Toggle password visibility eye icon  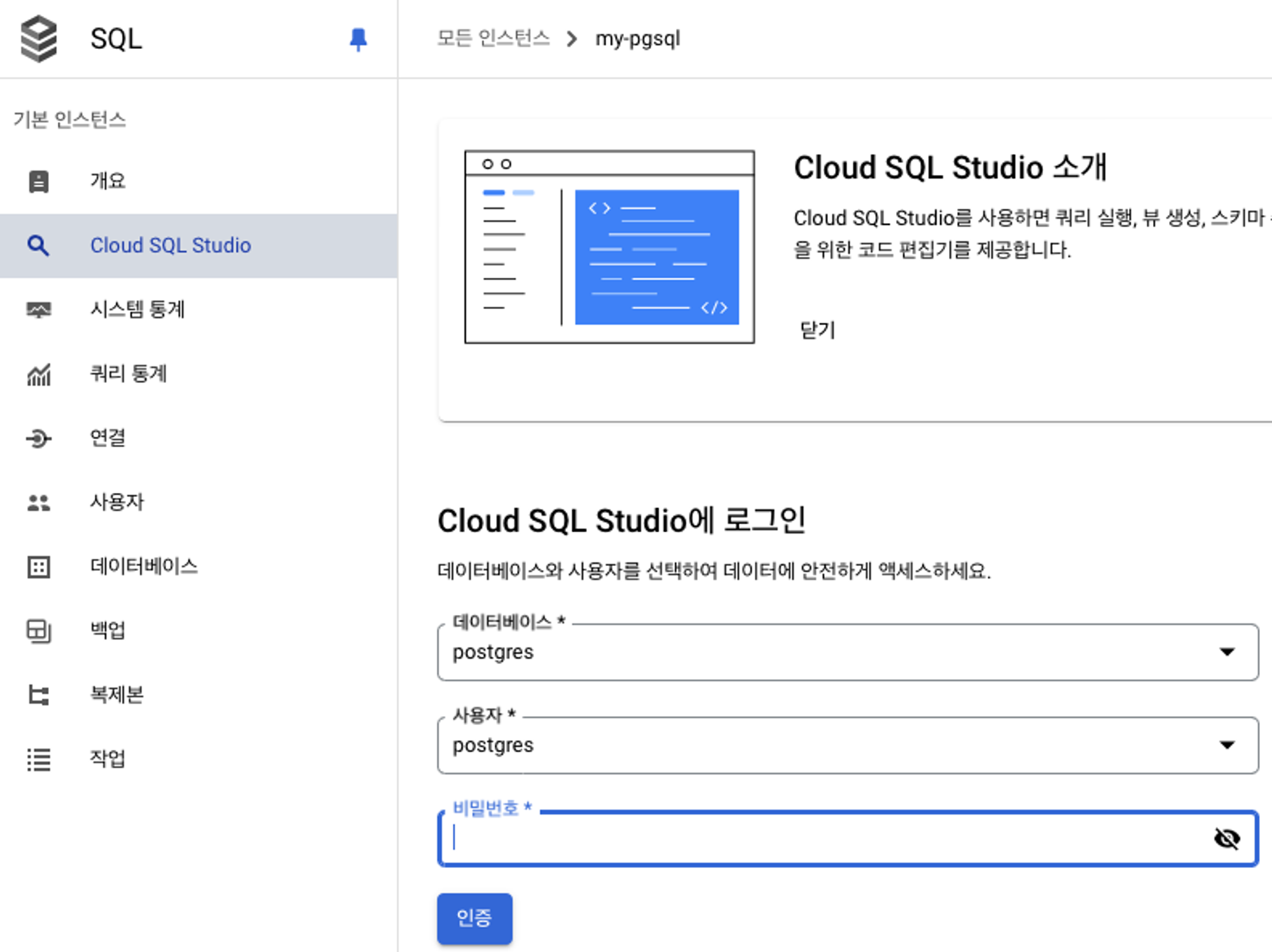click(1226, 839)
